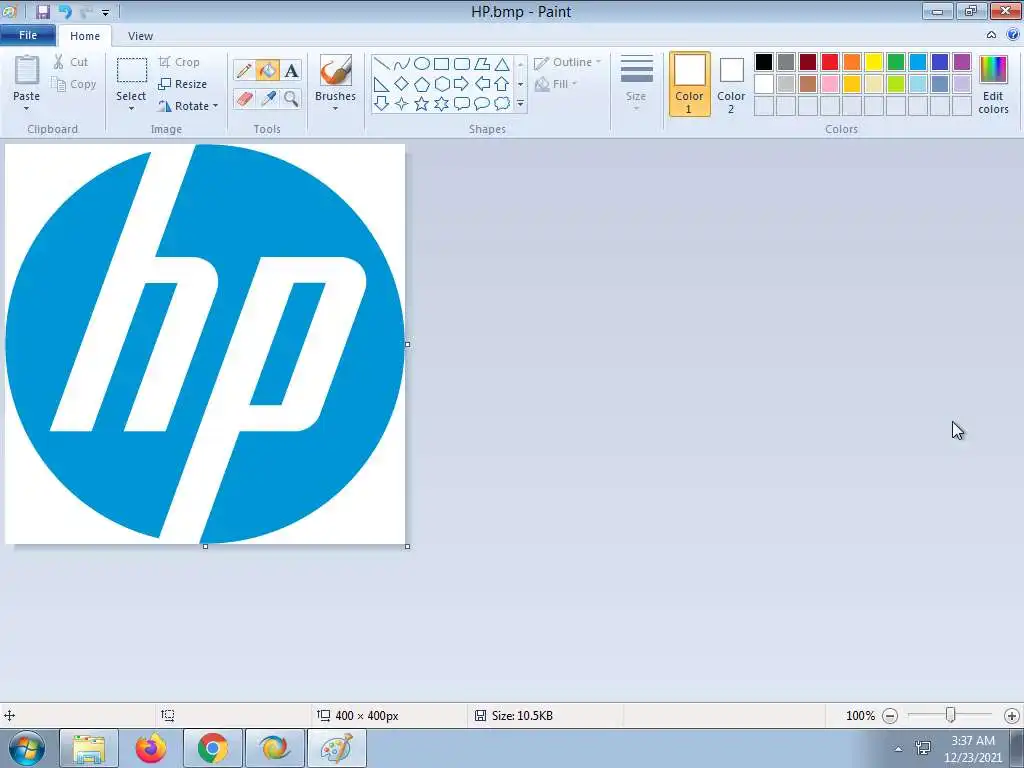Minimize the ribbon with the arrow

[x=991, y=35]
